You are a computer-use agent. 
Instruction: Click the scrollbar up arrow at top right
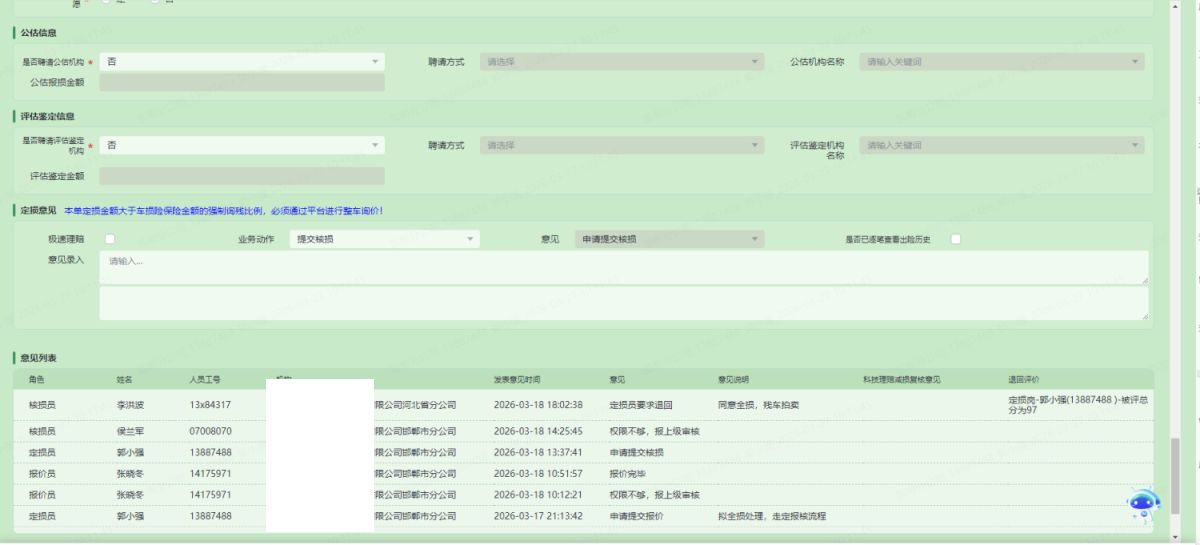[x=1174, y=5]
